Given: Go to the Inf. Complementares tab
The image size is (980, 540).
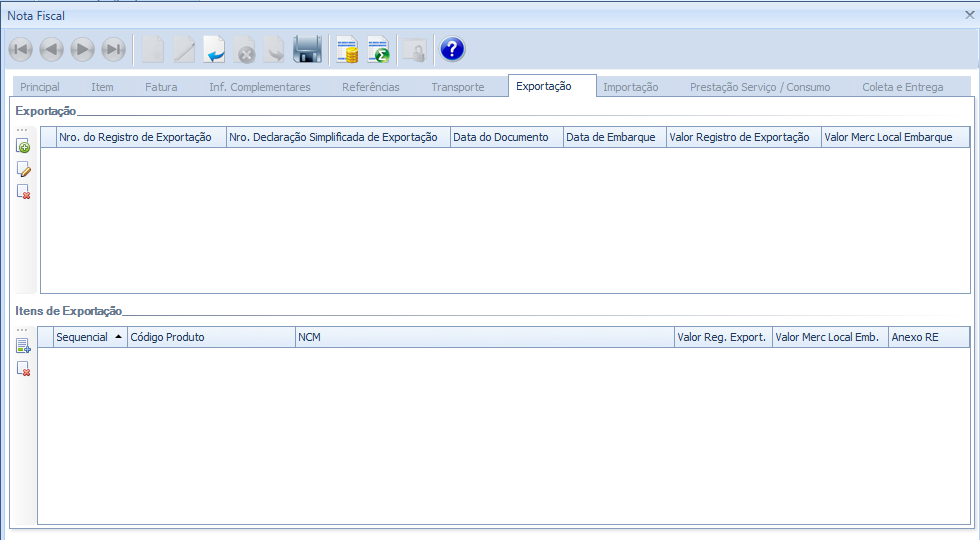Looking at the screenshot, I should pyautogui.click(x=259, y=87).
